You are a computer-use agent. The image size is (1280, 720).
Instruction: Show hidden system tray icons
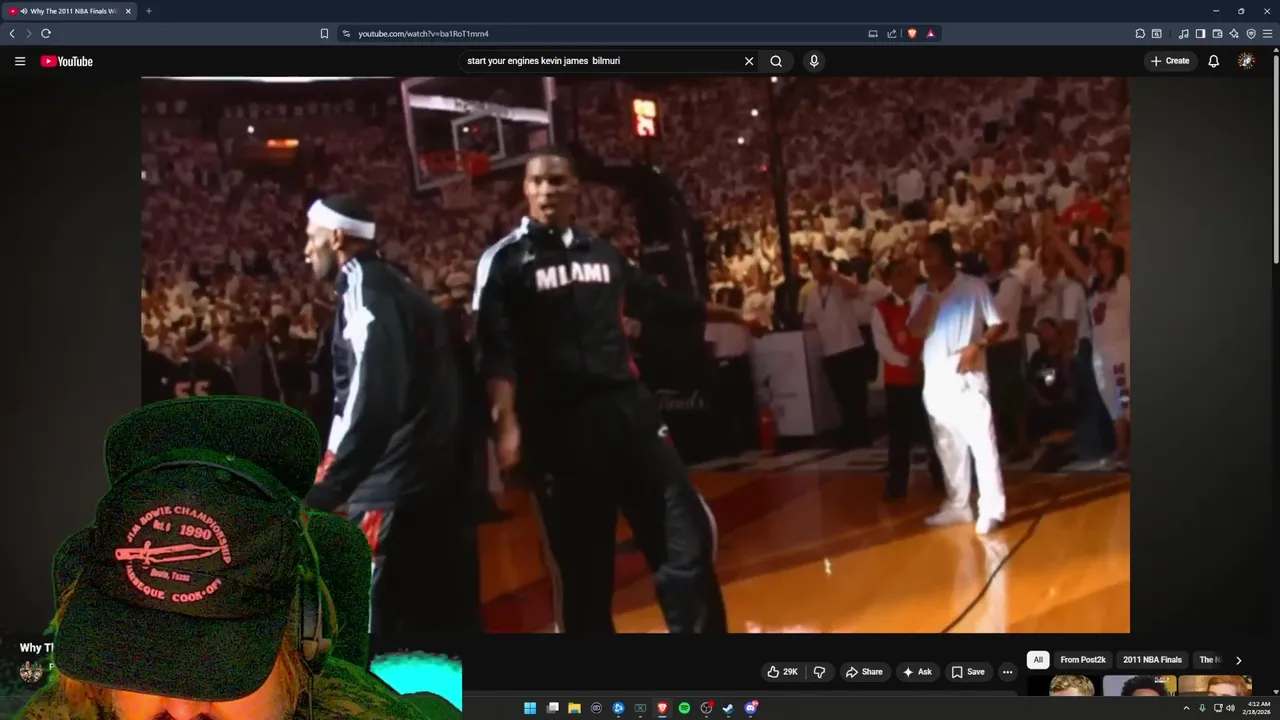1187,708
